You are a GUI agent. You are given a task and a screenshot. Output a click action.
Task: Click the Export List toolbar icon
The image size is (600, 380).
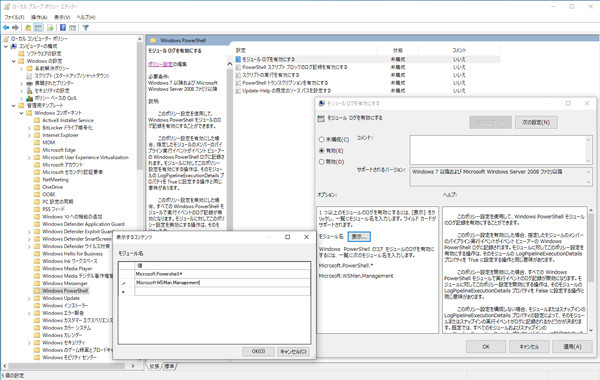(50, 28)
